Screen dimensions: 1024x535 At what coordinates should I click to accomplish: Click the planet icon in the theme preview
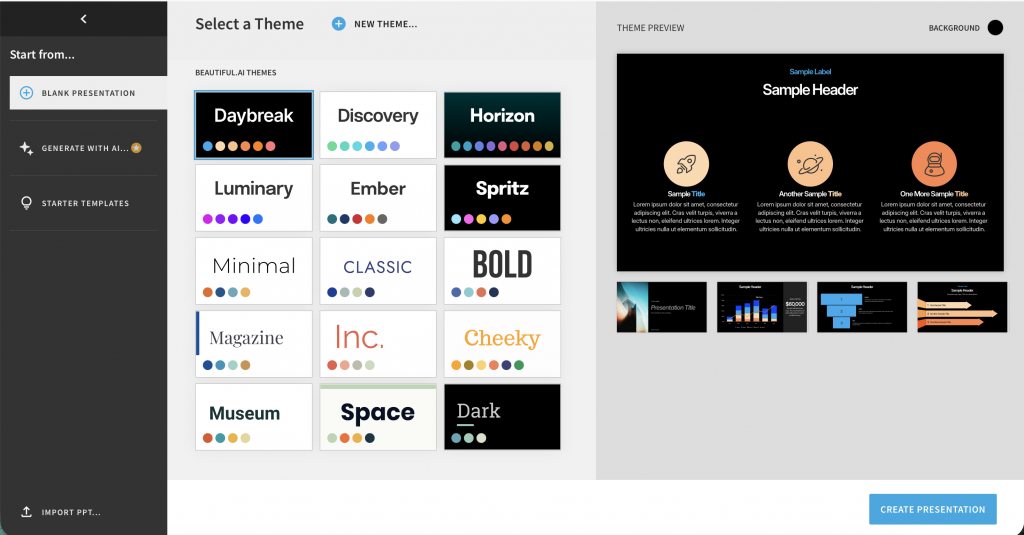[810, 164]
